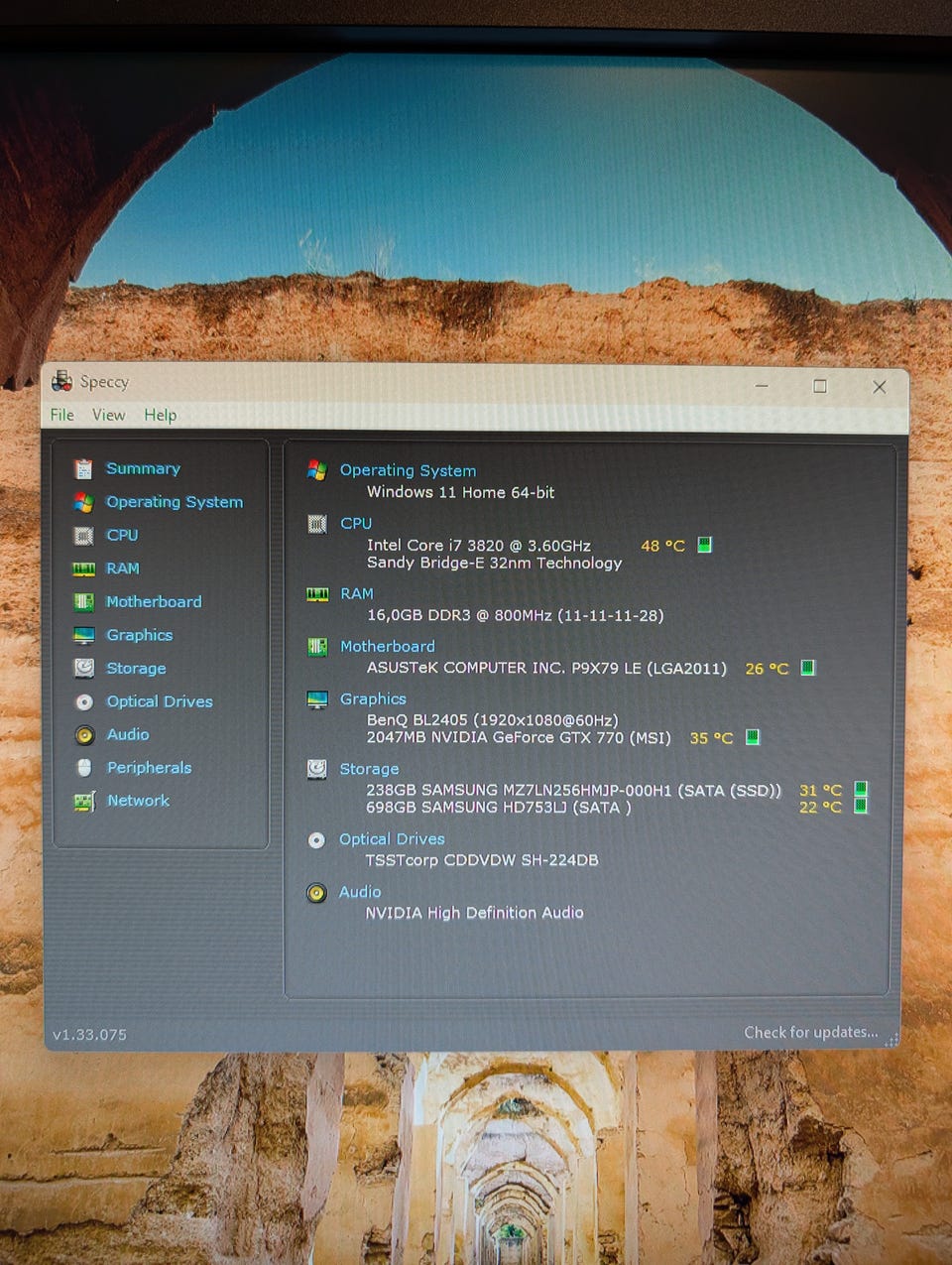
Task: Click the GPU temperature indicator at 35 °C
Action: (752, 737)
